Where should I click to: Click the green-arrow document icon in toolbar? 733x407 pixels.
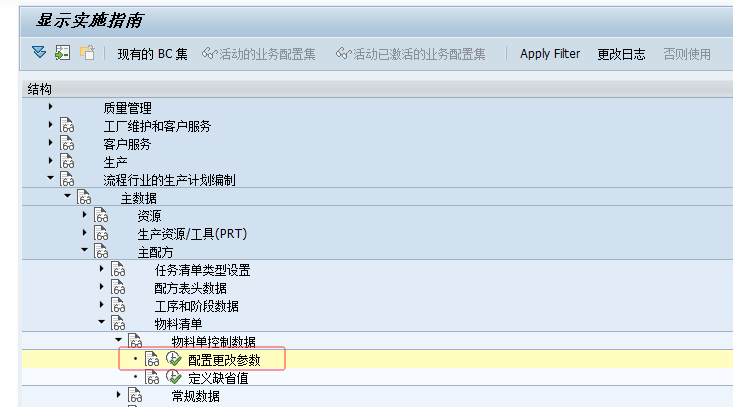tap(62, 53)
